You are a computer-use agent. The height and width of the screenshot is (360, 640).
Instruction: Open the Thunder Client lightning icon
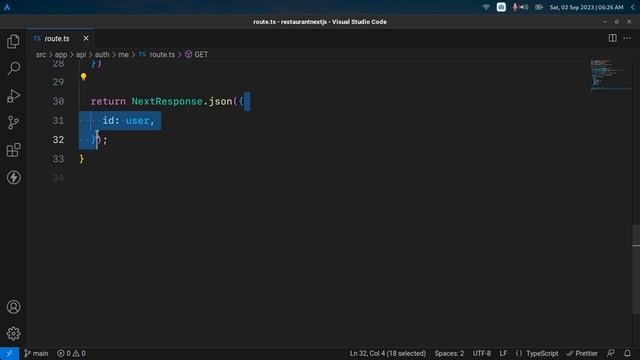click(x=13, y=177)
